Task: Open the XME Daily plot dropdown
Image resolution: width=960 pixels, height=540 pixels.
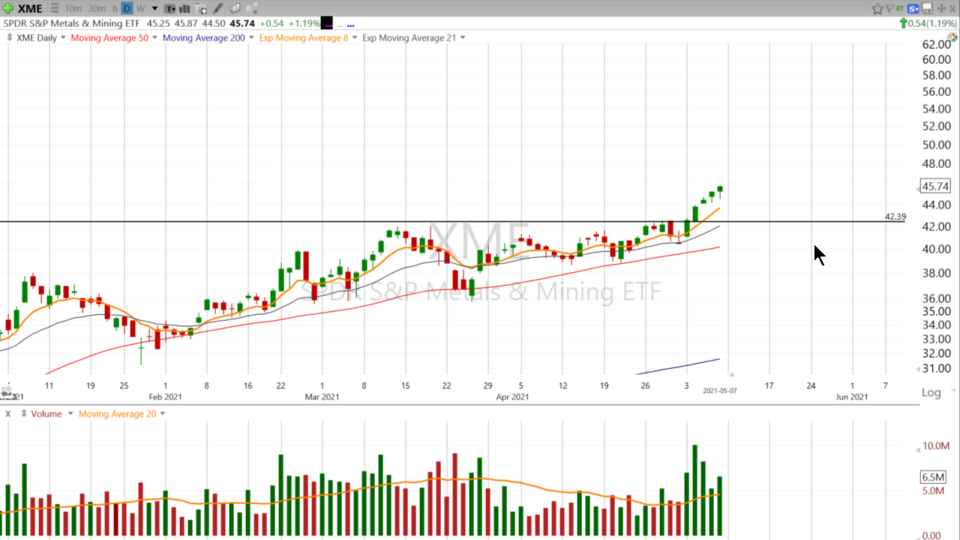Action: tap(63, 37)
